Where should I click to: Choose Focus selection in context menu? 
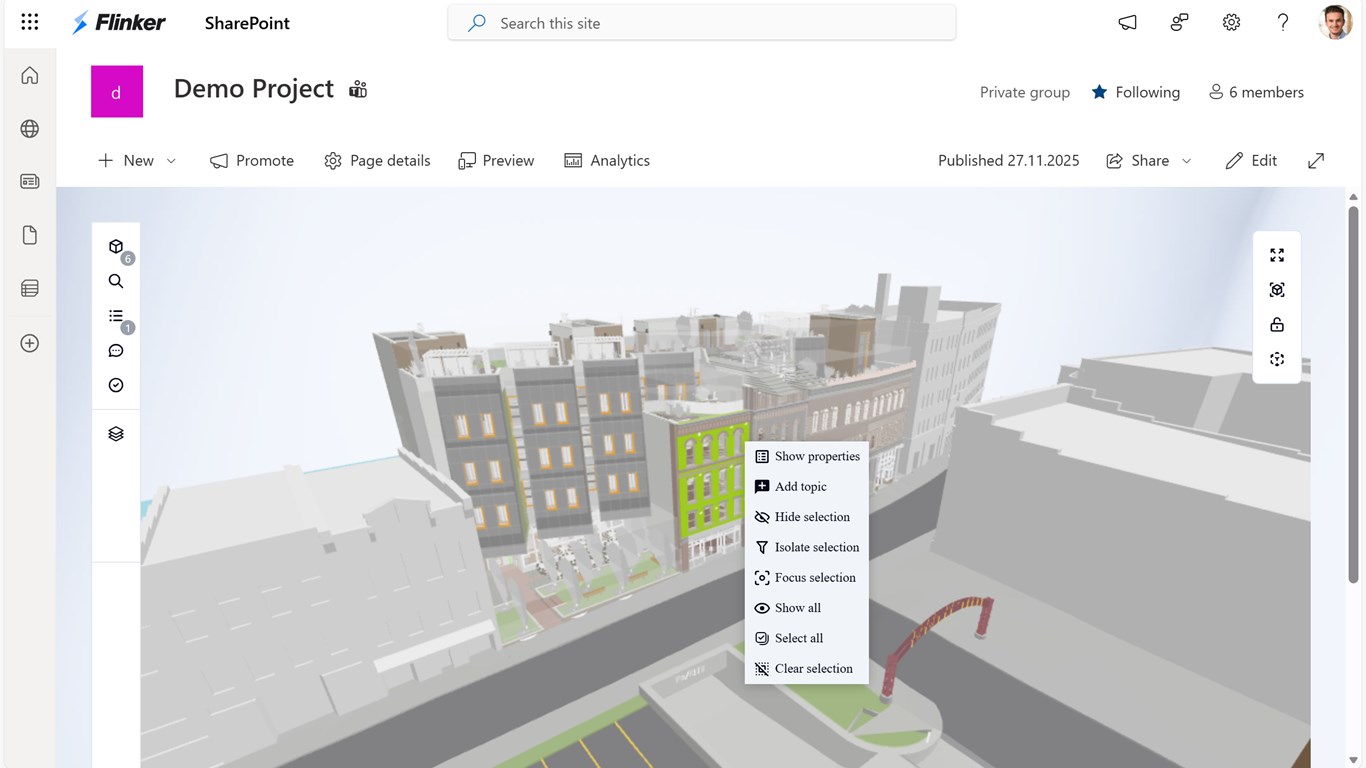point(807,577)
